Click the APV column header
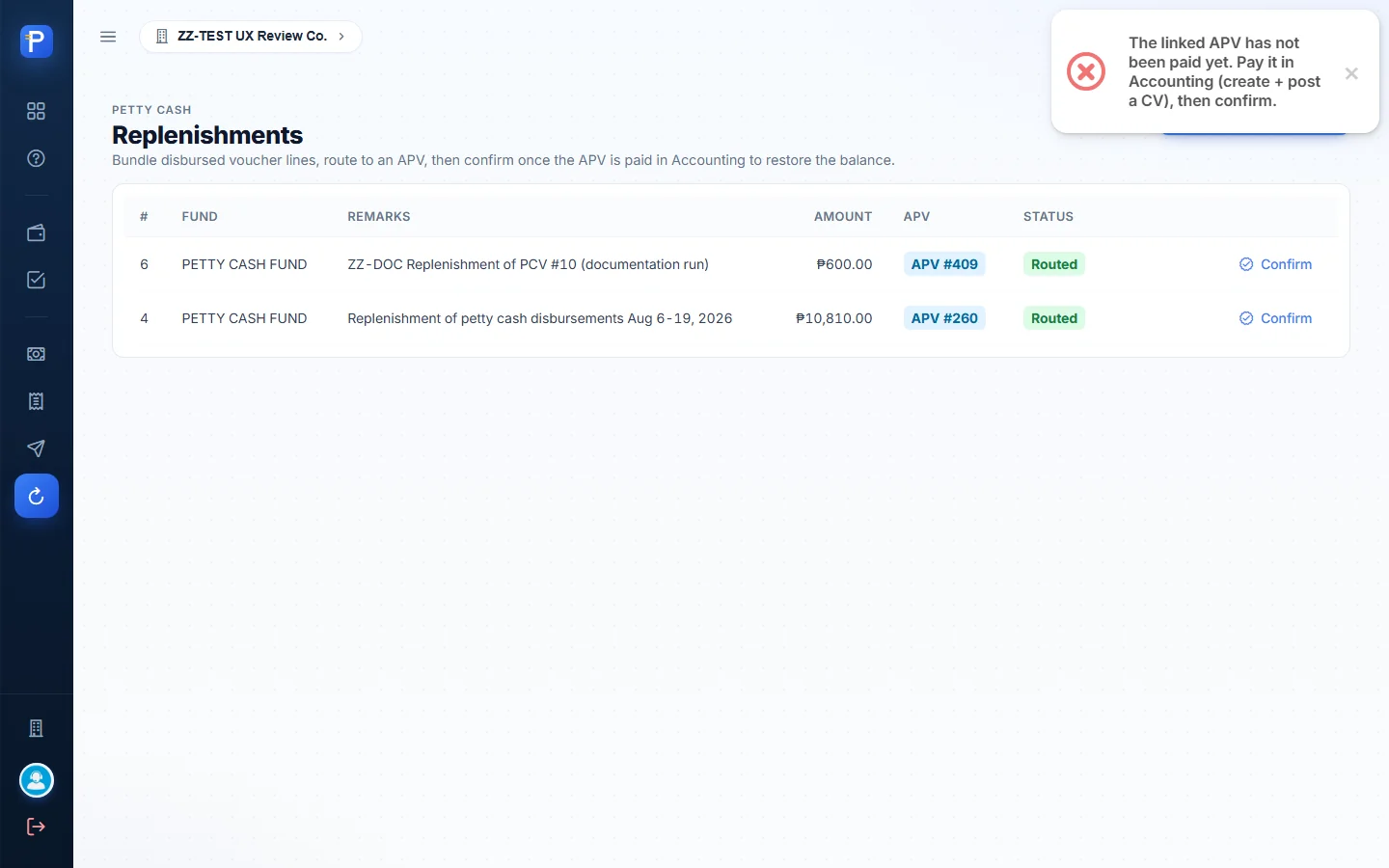This screenshot has height=868, width=1389. [916, 217]
